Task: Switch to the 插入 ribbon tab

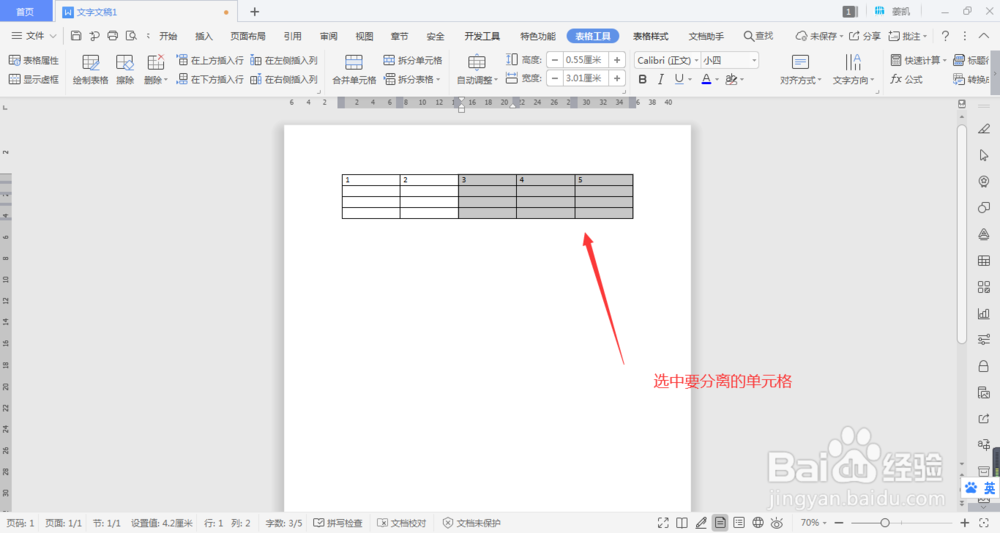Action: pos(203,36)
